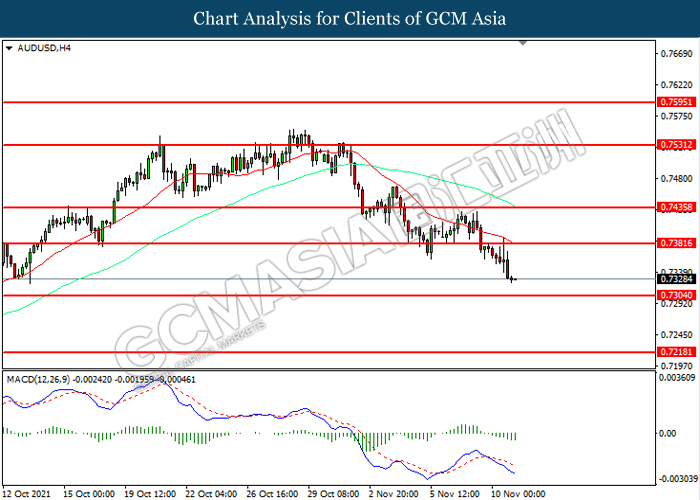Image resolution: width=700 pixels, height=500 pixels.
Task: Select the 0.72181 support price label
Action: click(677, 352)
